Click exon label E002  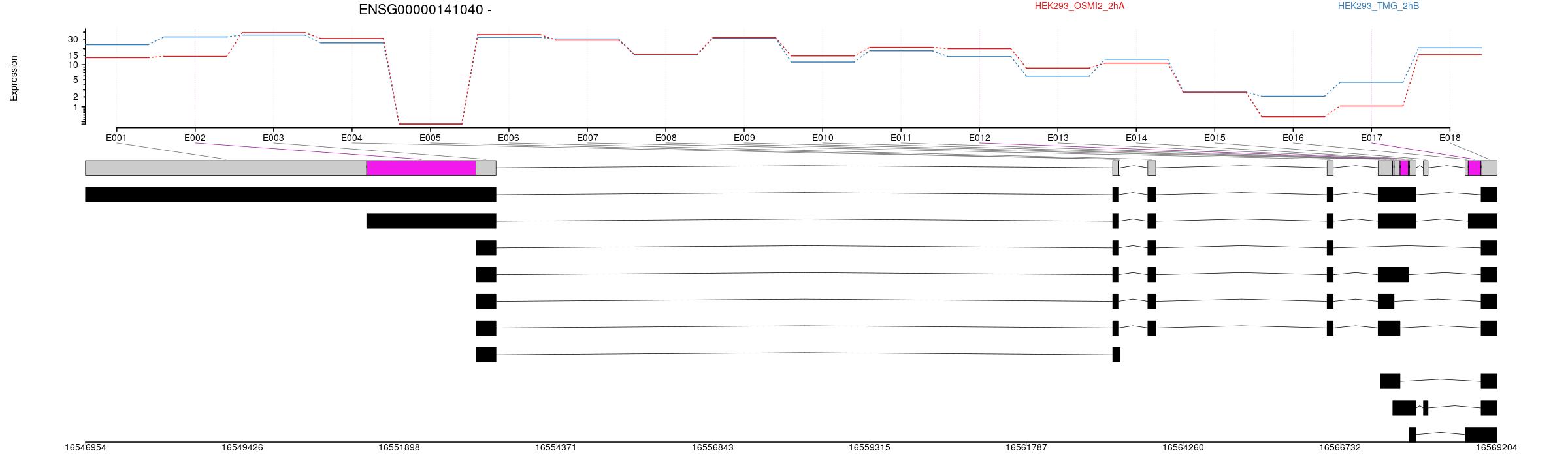point(195,138)
